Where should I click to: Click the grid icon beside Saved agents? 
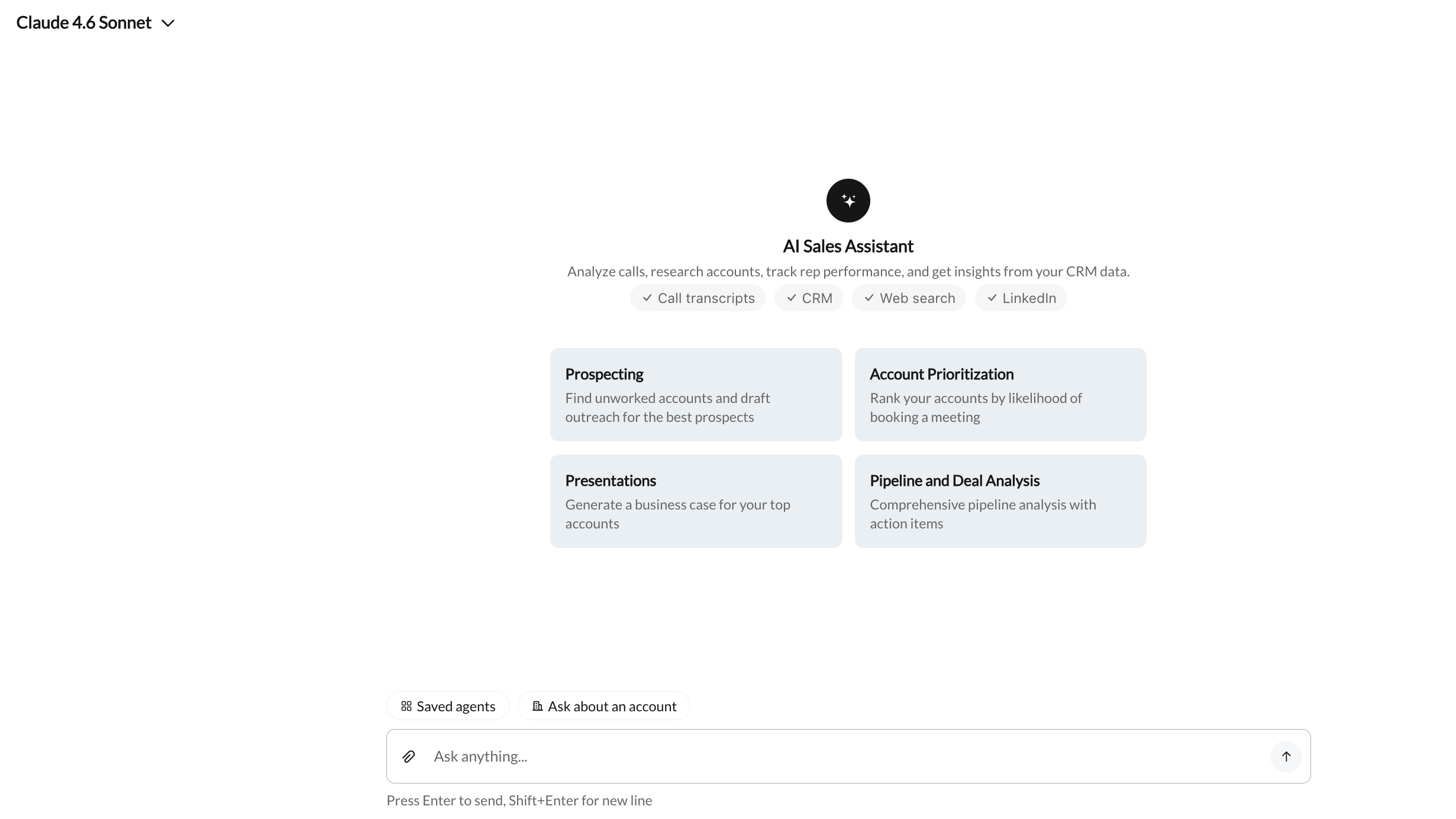pos(406,705)
